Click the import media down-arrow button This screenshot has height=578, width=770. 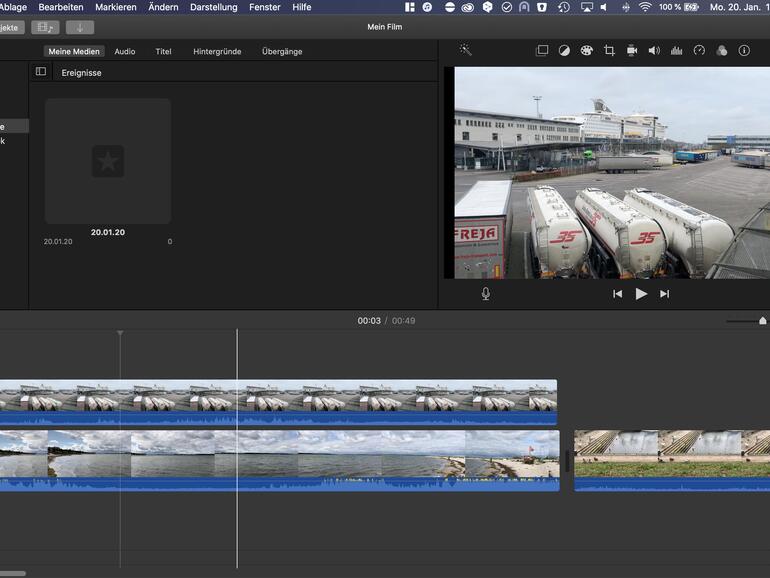click(80, 27)
